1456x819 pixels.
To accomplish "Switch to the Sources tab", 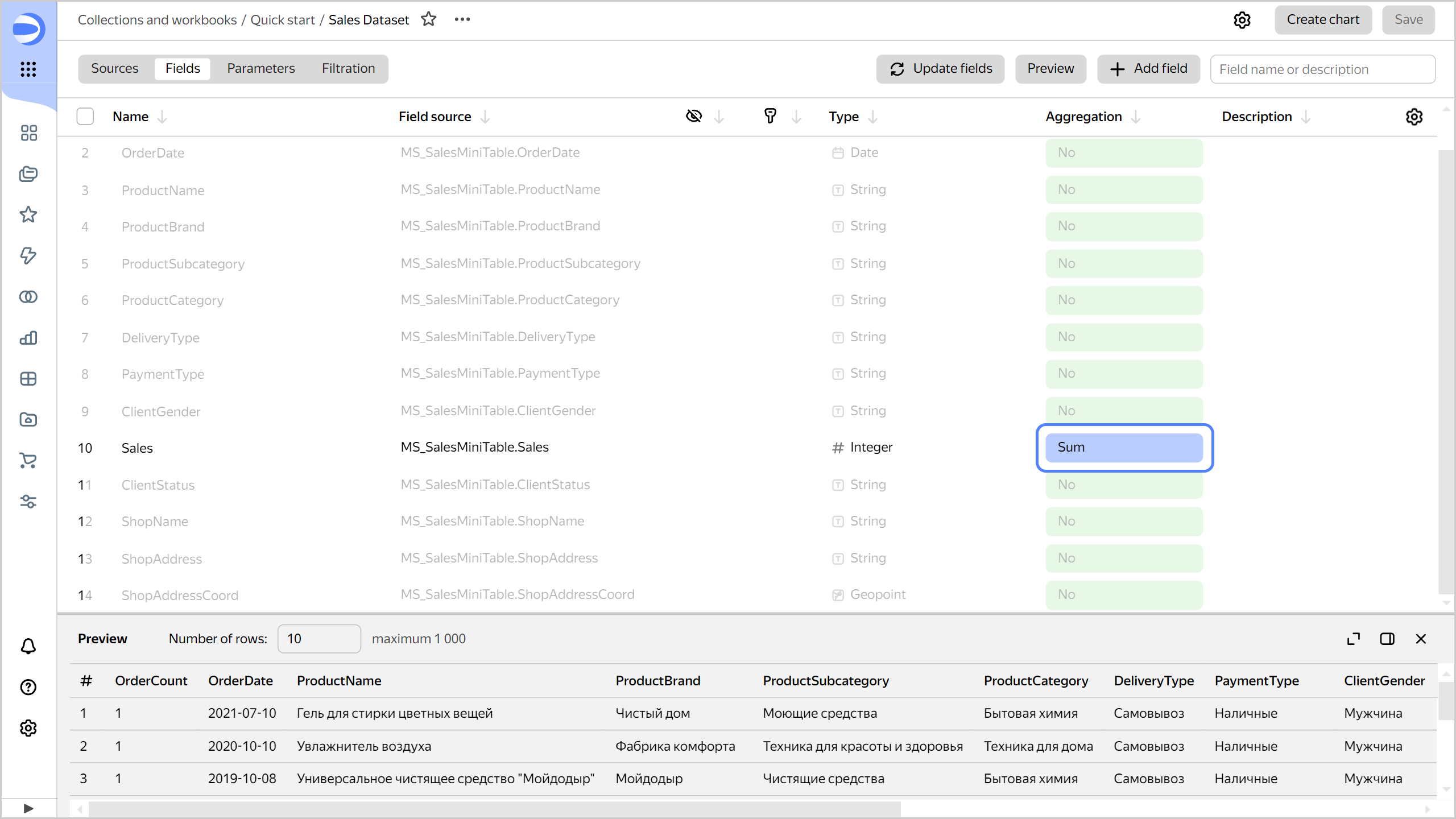I will coord(114,69).
